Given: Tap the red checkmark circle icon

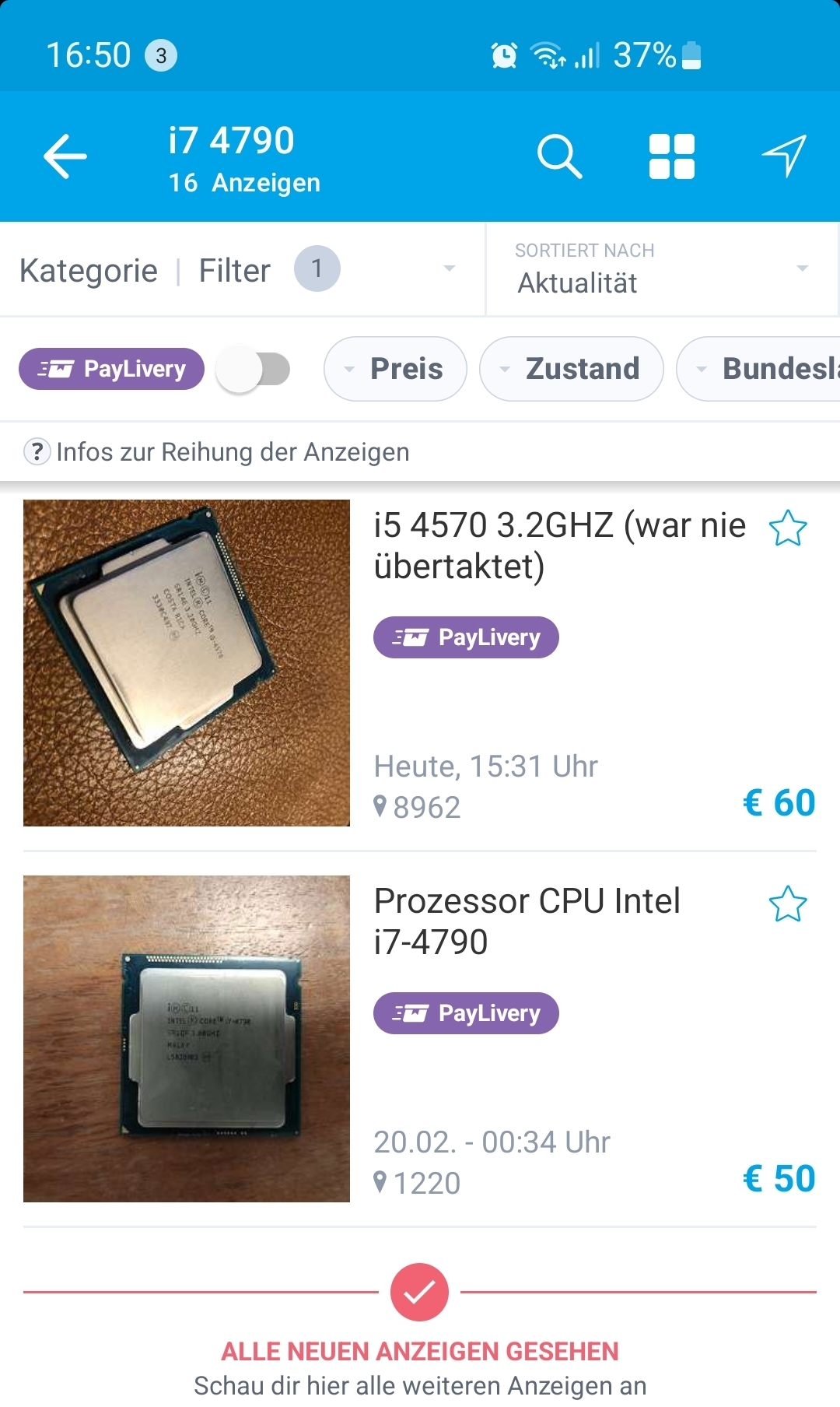Looking at the screenshot, I should pos(419,1292).
